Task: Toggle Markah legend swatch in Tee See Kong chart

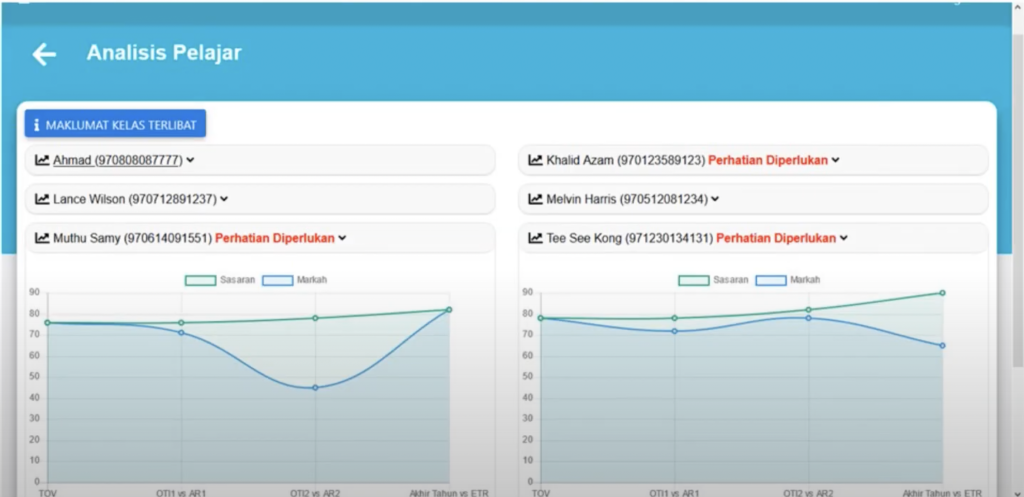Action: pos(771,280)
